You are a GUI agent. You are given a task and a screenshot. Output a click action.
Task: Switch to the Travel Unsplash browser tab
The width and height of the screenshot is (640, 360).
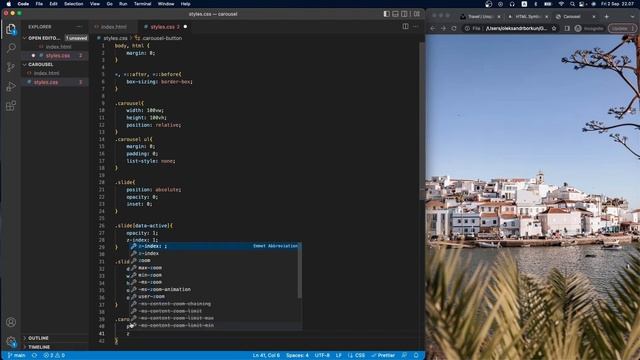click(480, 17)
